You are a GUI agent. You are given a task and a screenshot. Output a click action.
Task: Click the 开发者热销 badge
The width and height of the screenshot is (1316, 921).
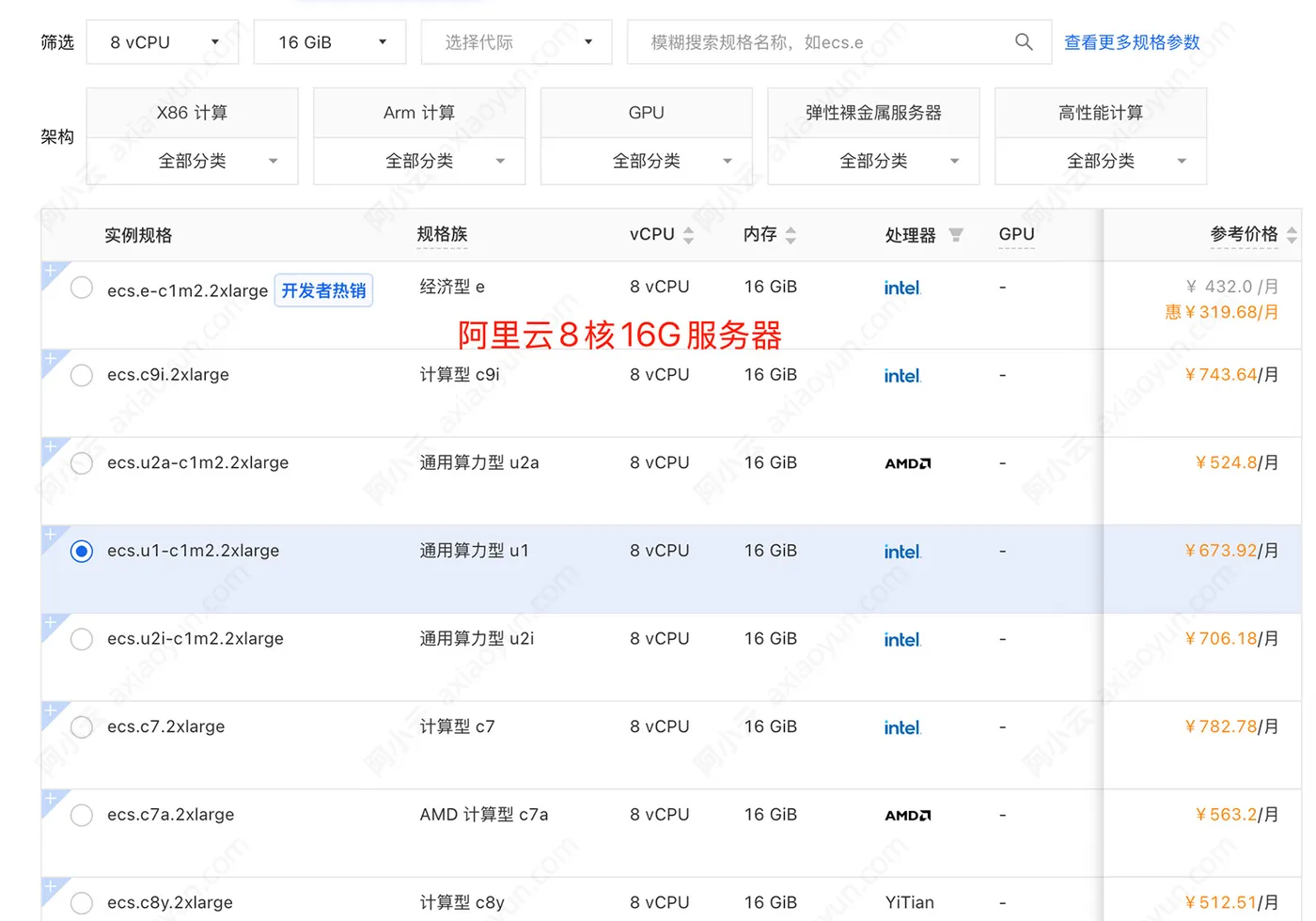323,290
